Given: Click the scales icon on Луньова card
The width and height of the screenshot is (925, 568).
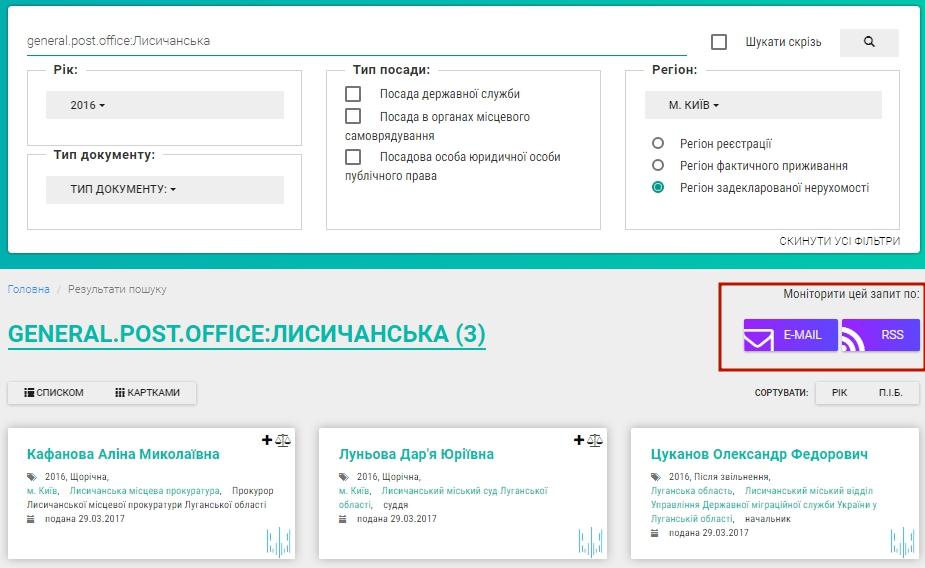Looking at the screenshot, I should pos(595,440).
